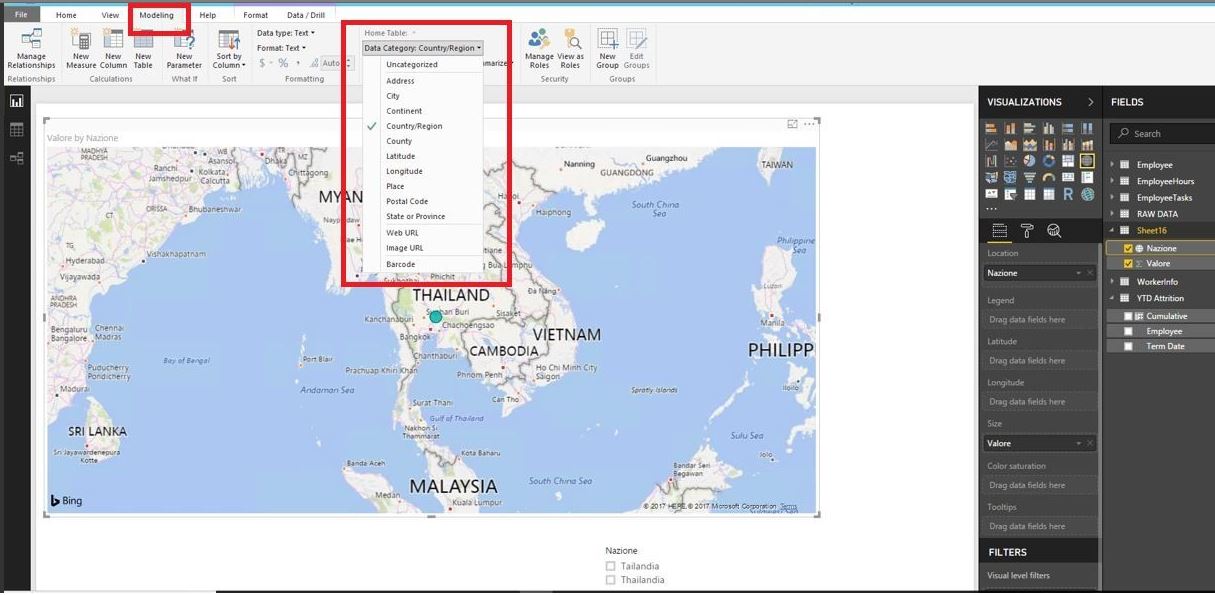Select the highlighted Map visualization icon

[1087, 161]
